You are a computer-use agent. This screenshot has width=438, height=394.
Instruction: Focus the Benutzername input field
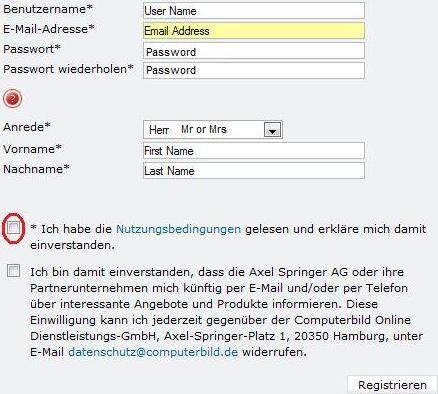254,11
